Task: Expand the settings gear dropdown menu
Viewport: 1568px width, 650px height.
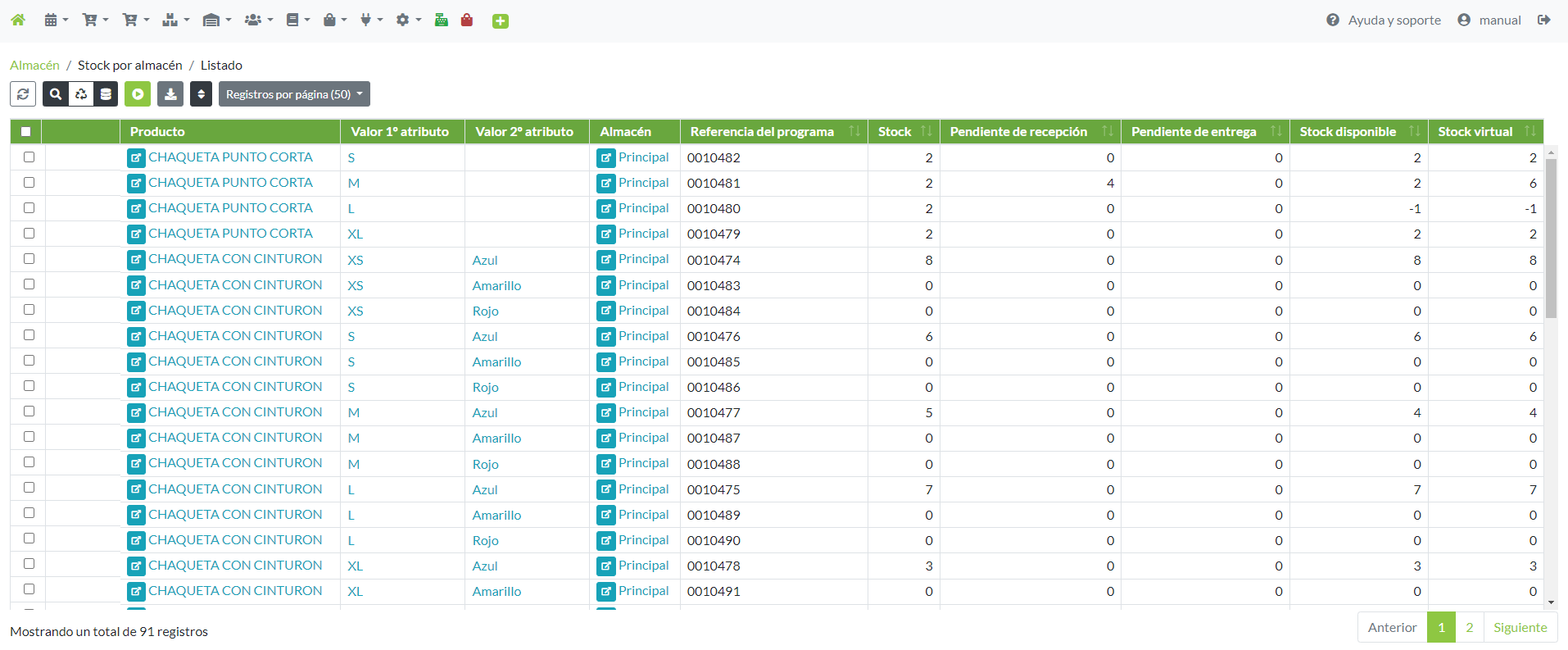Action: point(408,20)
